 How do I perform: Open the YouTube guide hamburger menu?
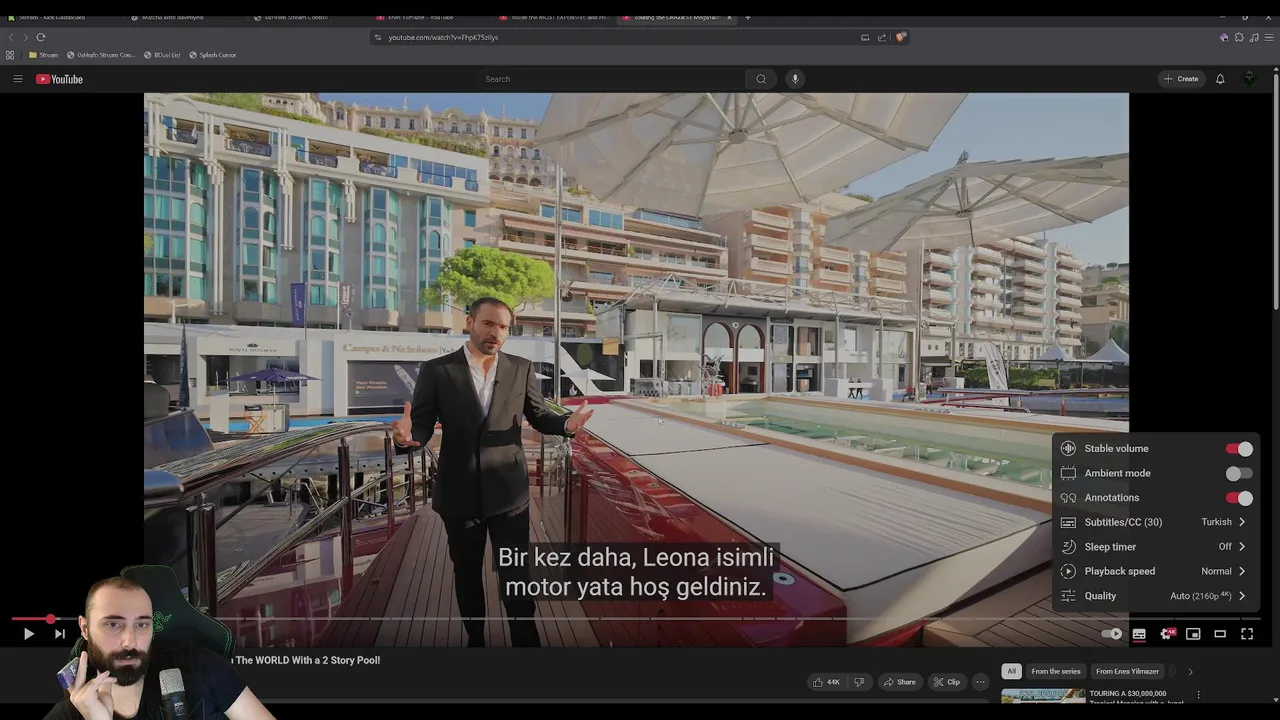17,79
